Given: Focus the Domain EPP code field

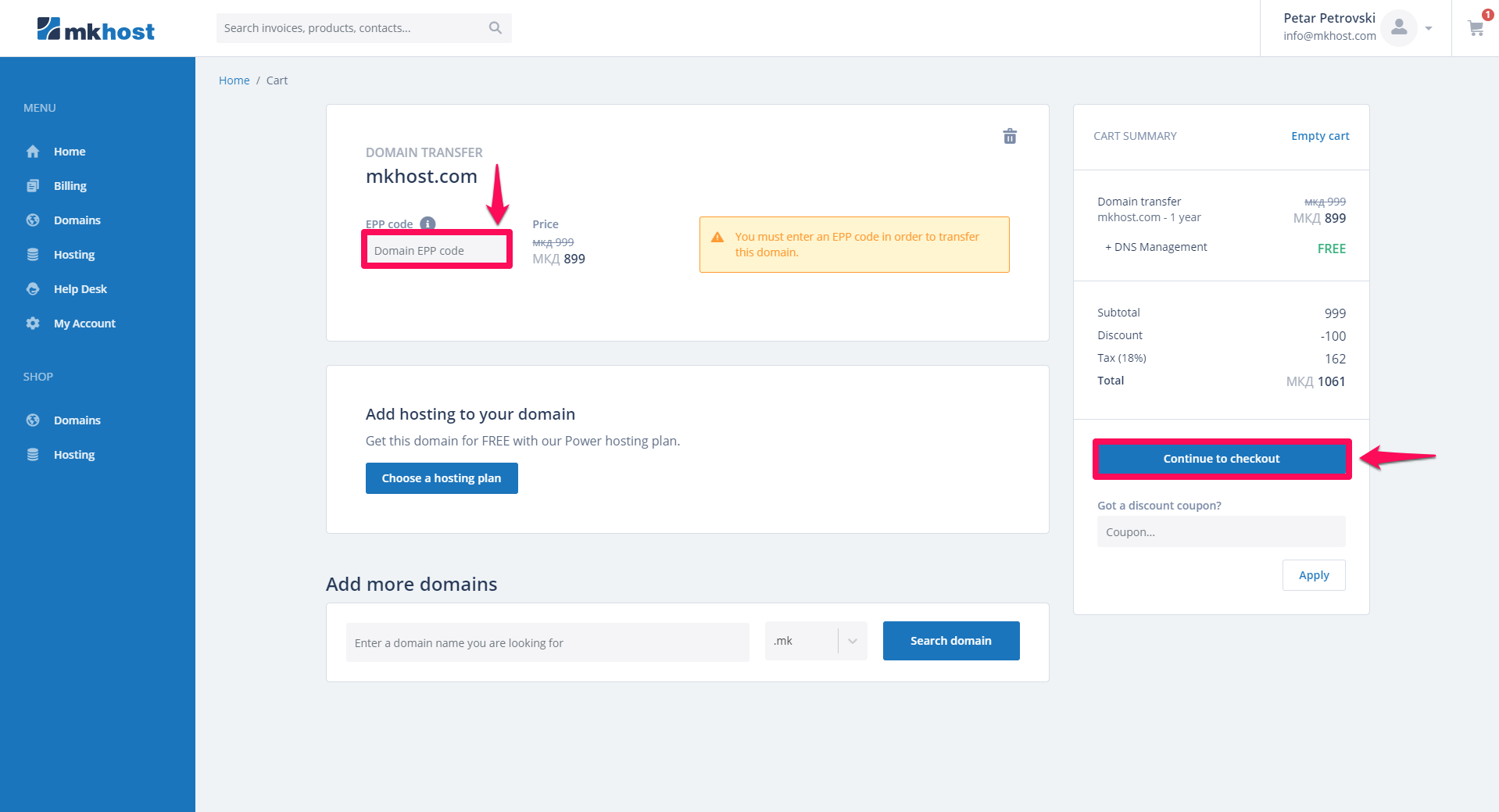Looking at the screenshot, I should coord(437,250).
